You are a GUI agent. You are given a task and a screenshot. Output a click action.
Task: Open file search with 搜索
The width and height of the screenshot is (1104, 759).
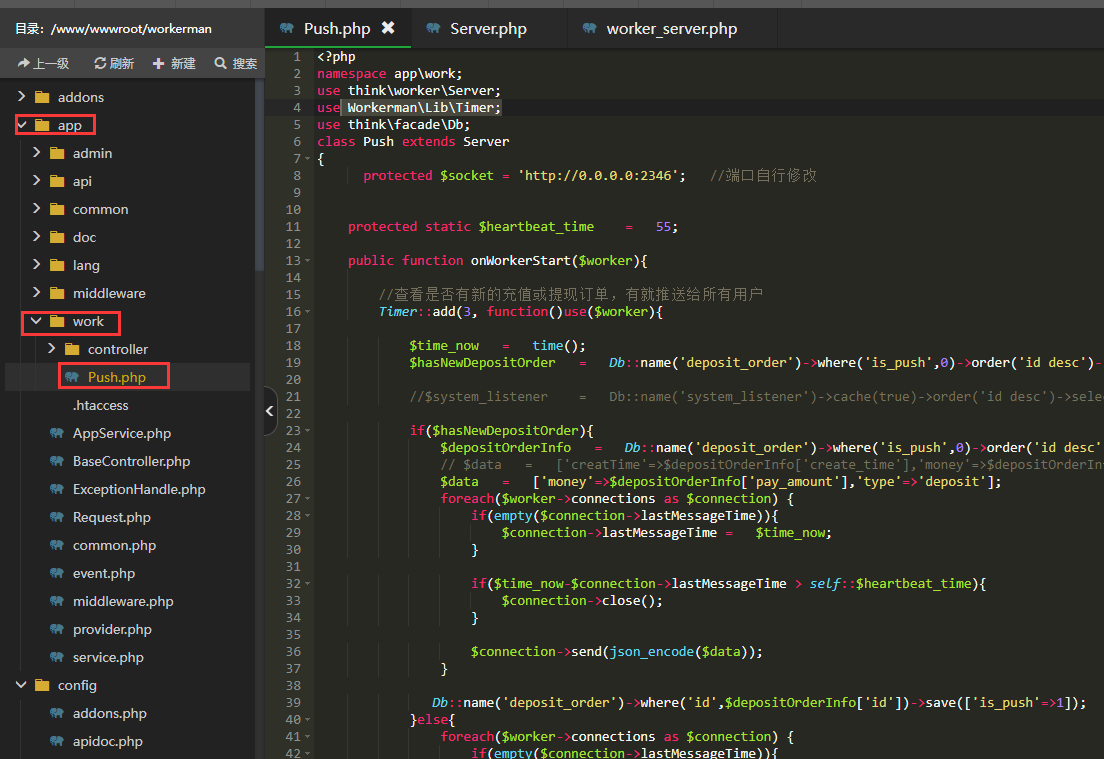(x=236, y=63)
